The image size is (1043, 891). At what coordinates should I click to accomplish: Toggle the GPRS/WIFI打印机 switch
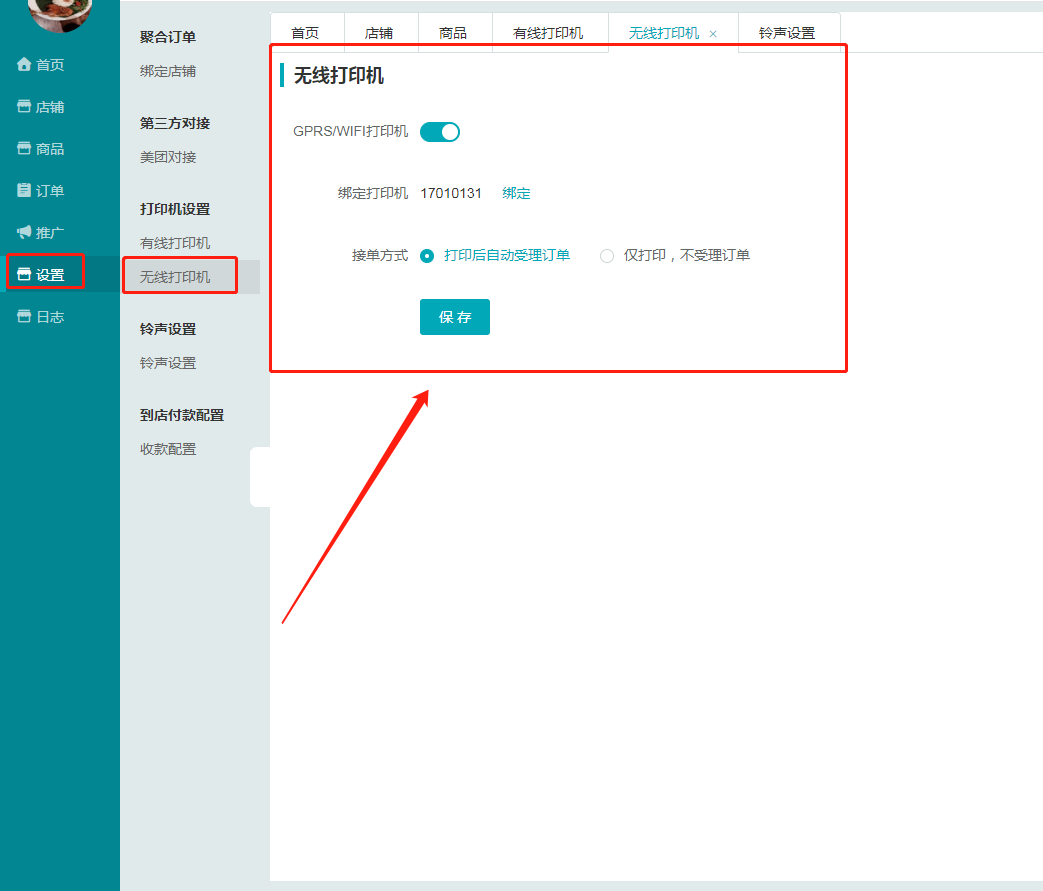pyautogui.click(x=440, y=132)
